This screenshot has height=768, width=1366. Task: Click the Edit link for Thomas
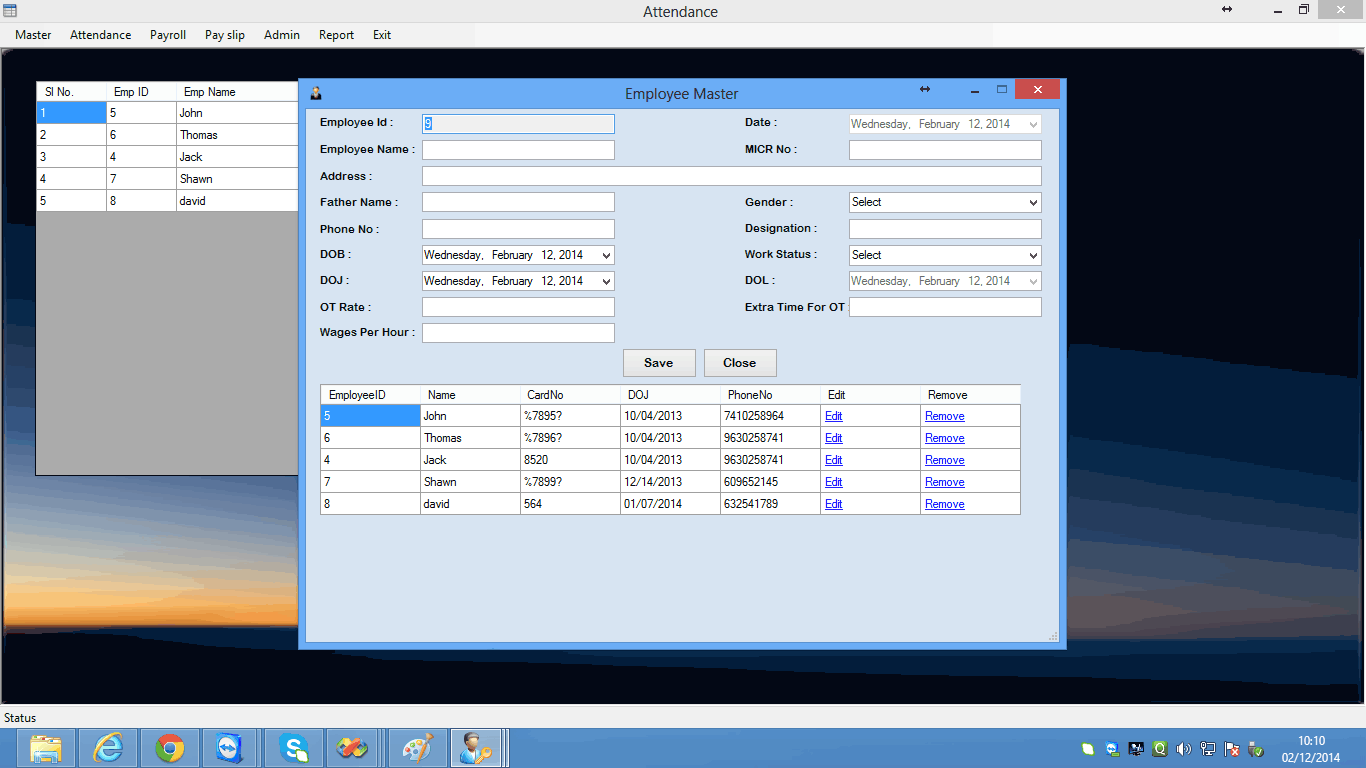(x=833, y=438)
